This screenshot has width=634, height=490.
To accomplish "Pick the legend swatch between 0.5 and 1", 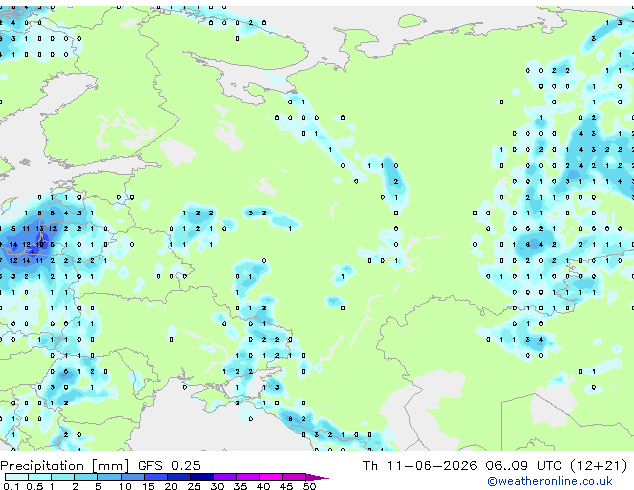I will point(40,477).
